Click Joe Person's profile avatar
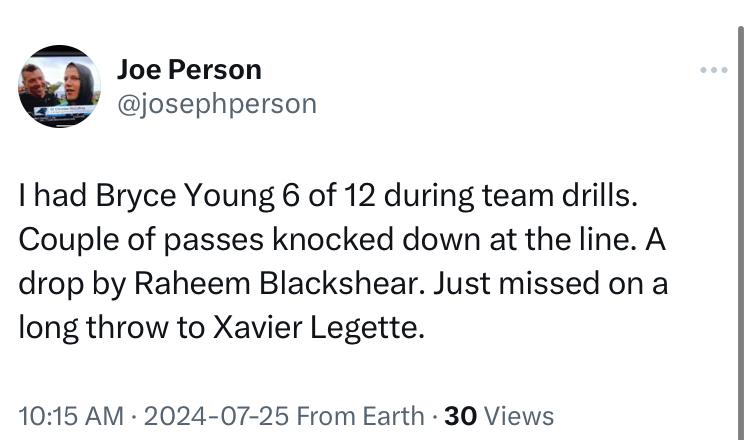750x440 pixels. coord(59,86)
